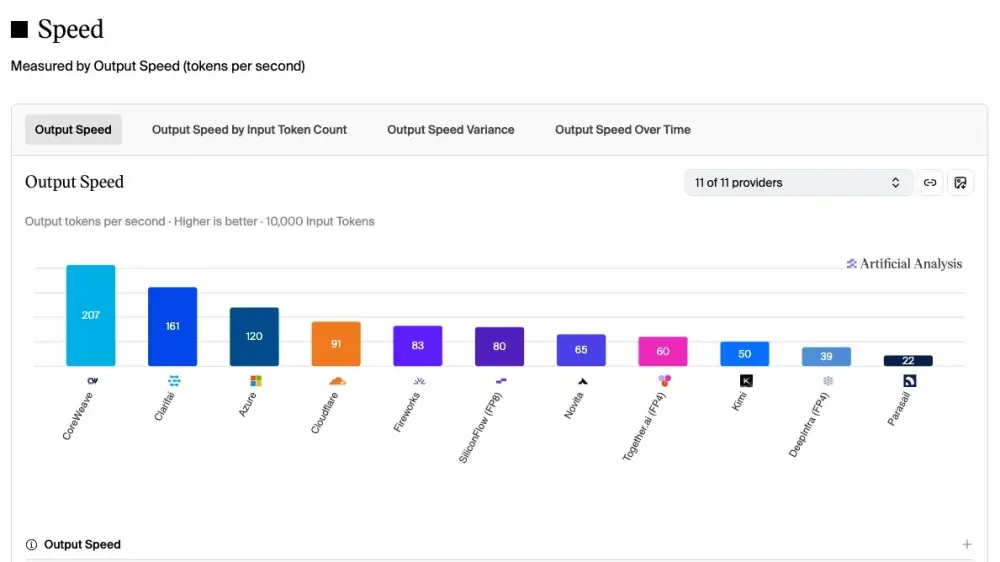
Task: Open the Output Speed Variance tab
Action: coord(451,129)
